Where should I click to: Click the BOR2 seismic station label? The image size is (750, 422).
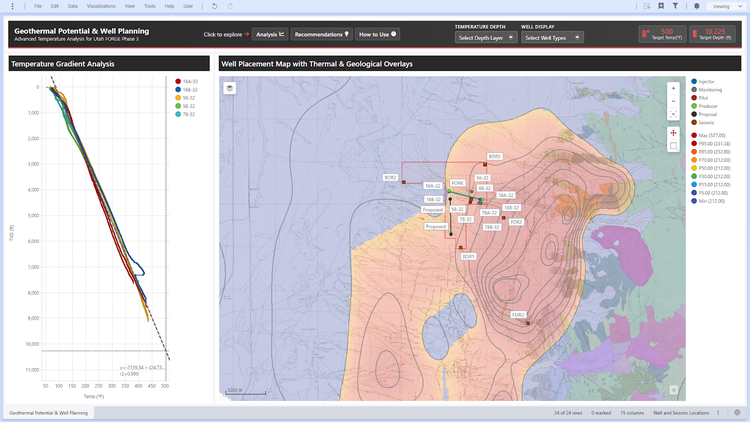[390, 178]
